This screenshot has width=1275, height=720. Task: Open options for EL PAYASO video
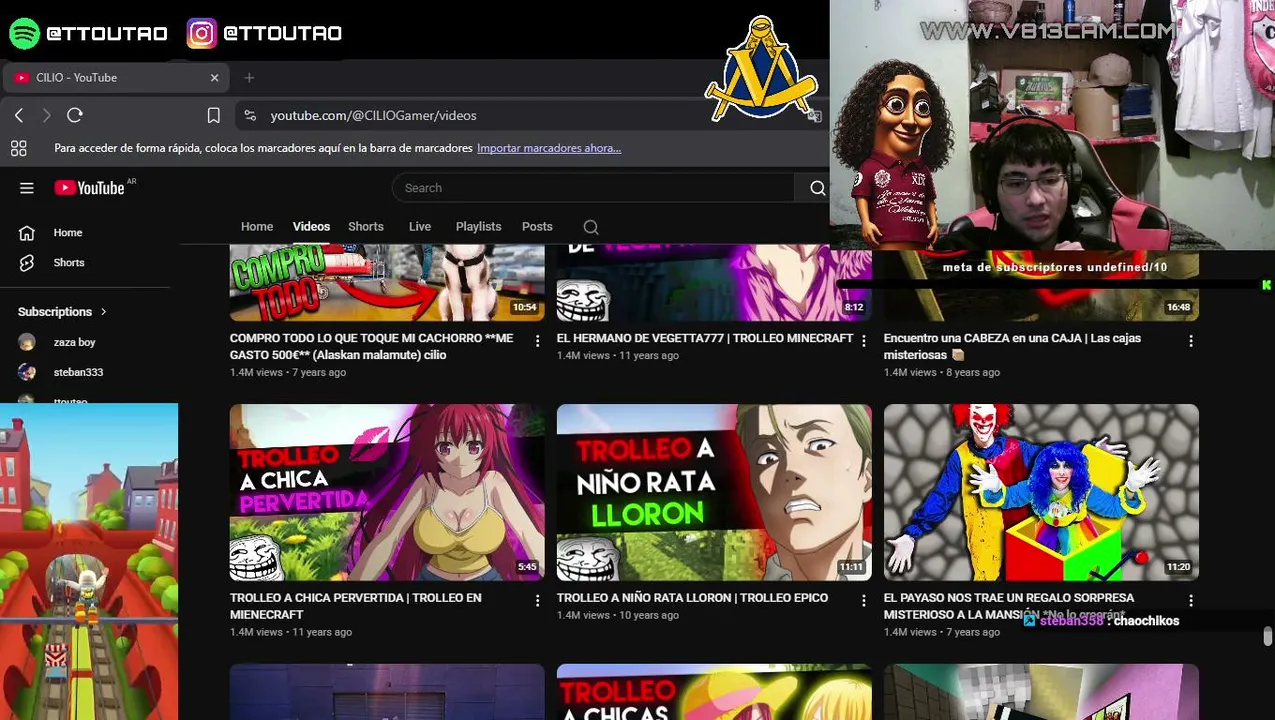[x=1191, y=601]
